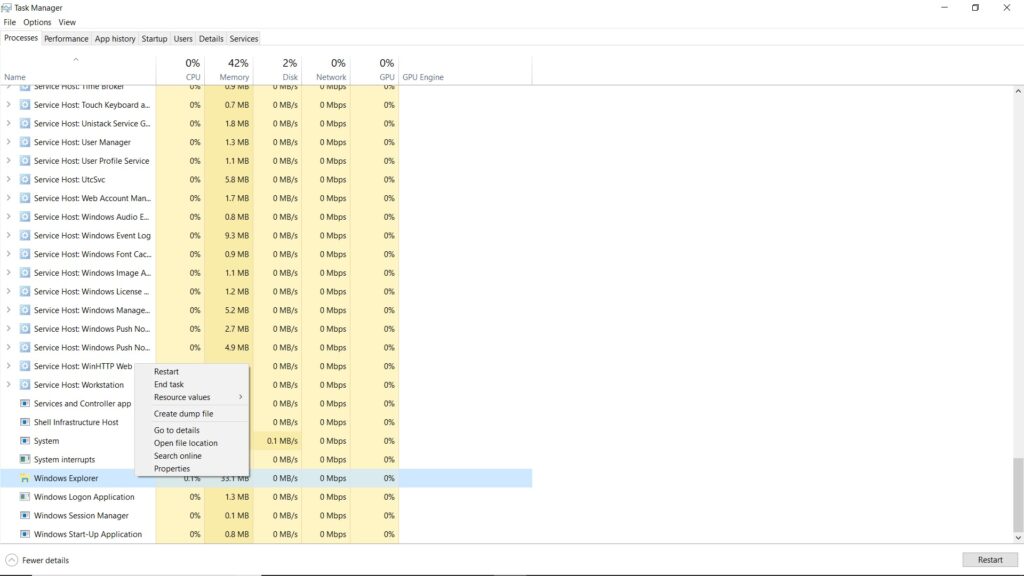
Task: Expand Service Host: Unistack Service group
Action: pos(8,123)
